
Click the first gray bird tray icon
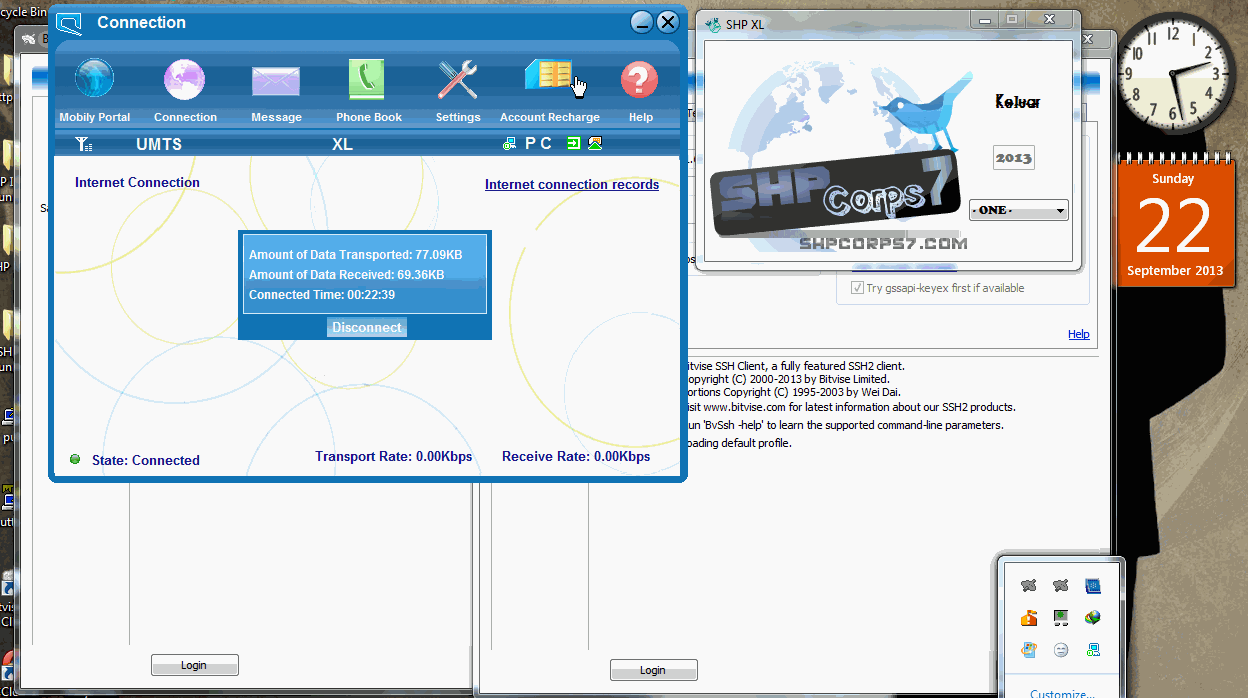click(x=1028, y=586)
